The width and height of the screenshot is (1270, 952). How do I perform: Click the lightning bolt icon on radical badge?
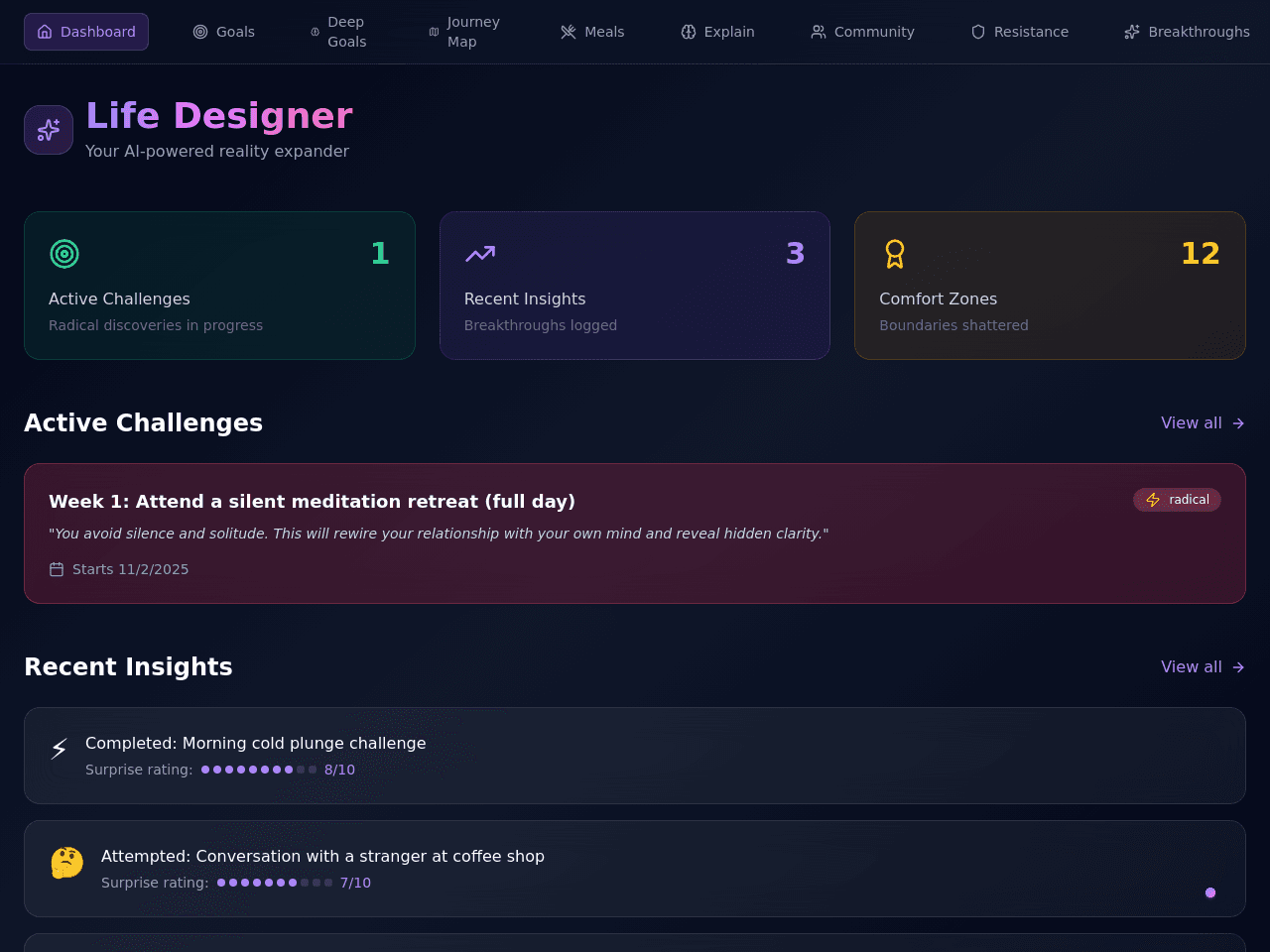click(1153, 500)
